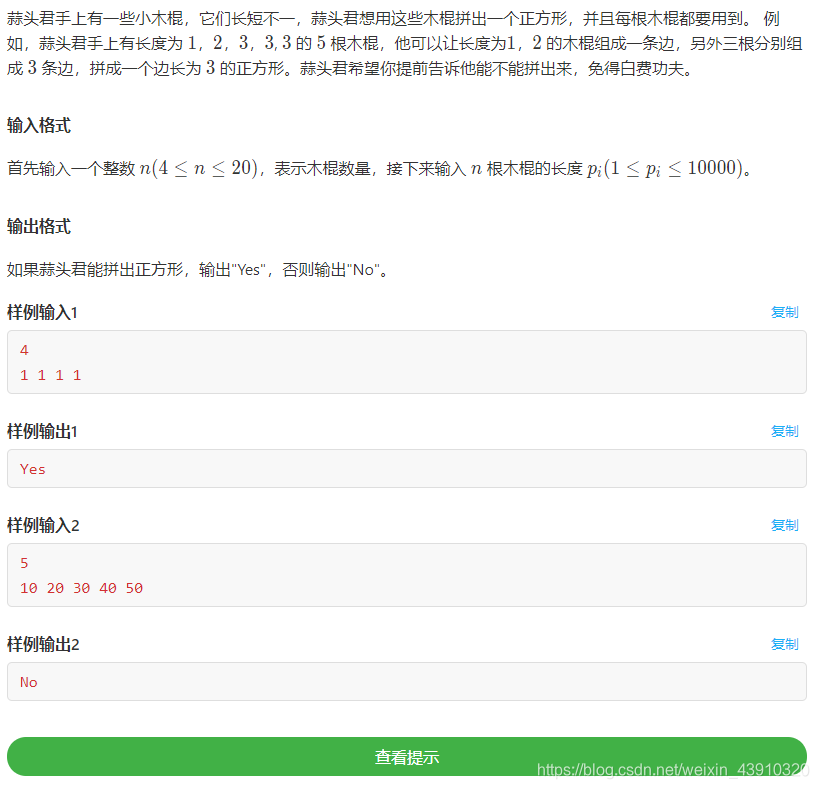The width and height of the screenshot is (819, 789).
Task: Copy sample input 1 via 复制 link
Action: point(785,312)
